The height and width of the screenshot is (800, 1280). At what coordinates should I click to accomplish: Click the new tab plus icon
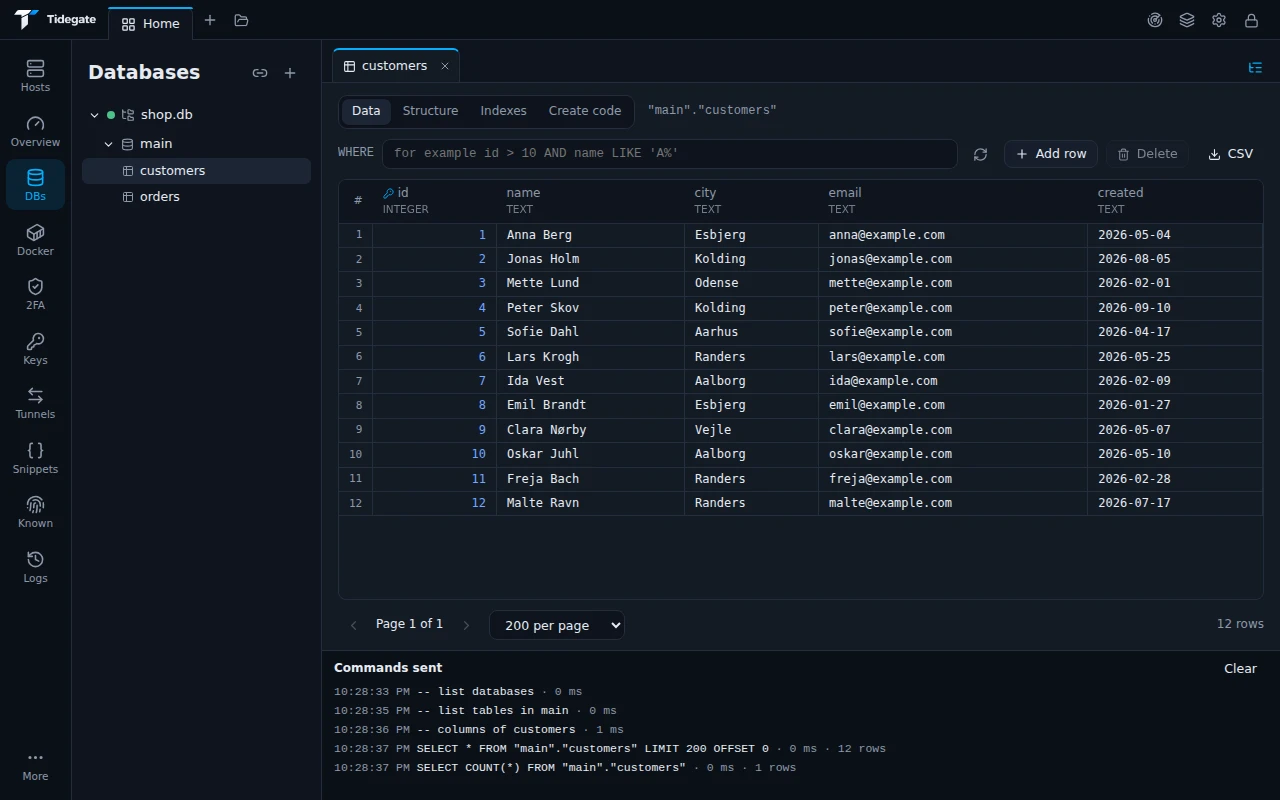coord(210,20)
